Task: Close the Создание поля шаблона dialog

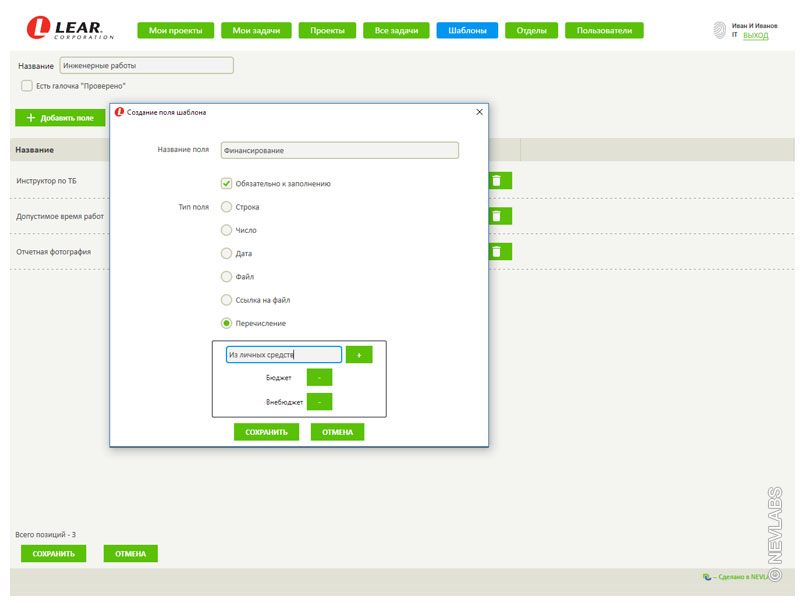Action: [479, 112]
